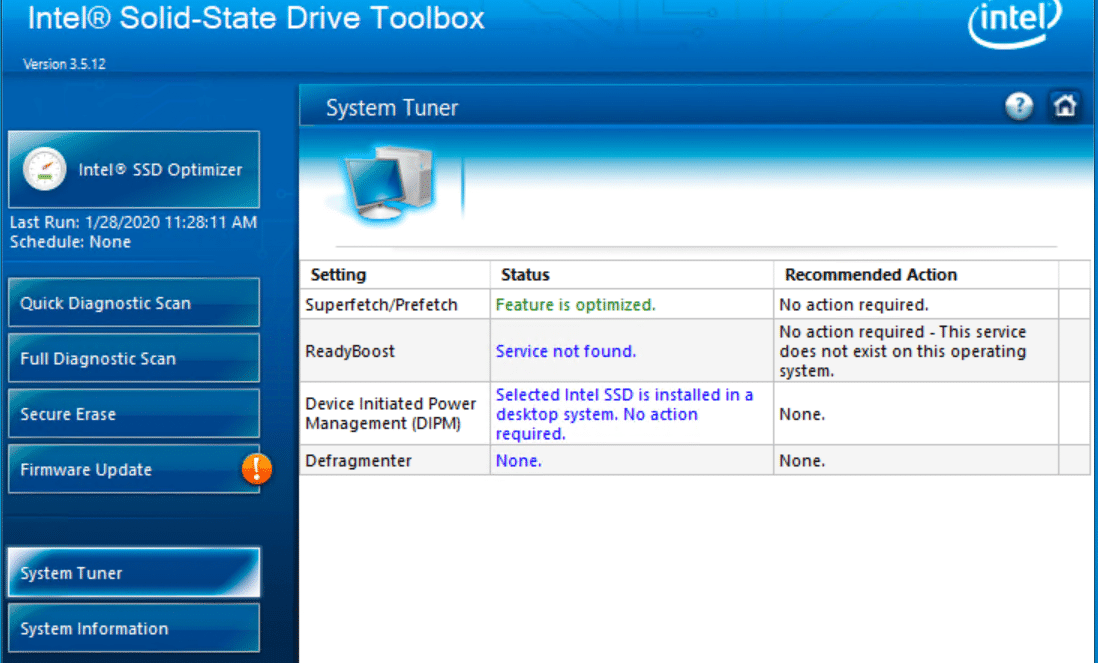This screenshot has width=1098, height=663.
Task: Select the Superfetch/Prefetch row
Action: pyautogui.click(x=695, y=305)
